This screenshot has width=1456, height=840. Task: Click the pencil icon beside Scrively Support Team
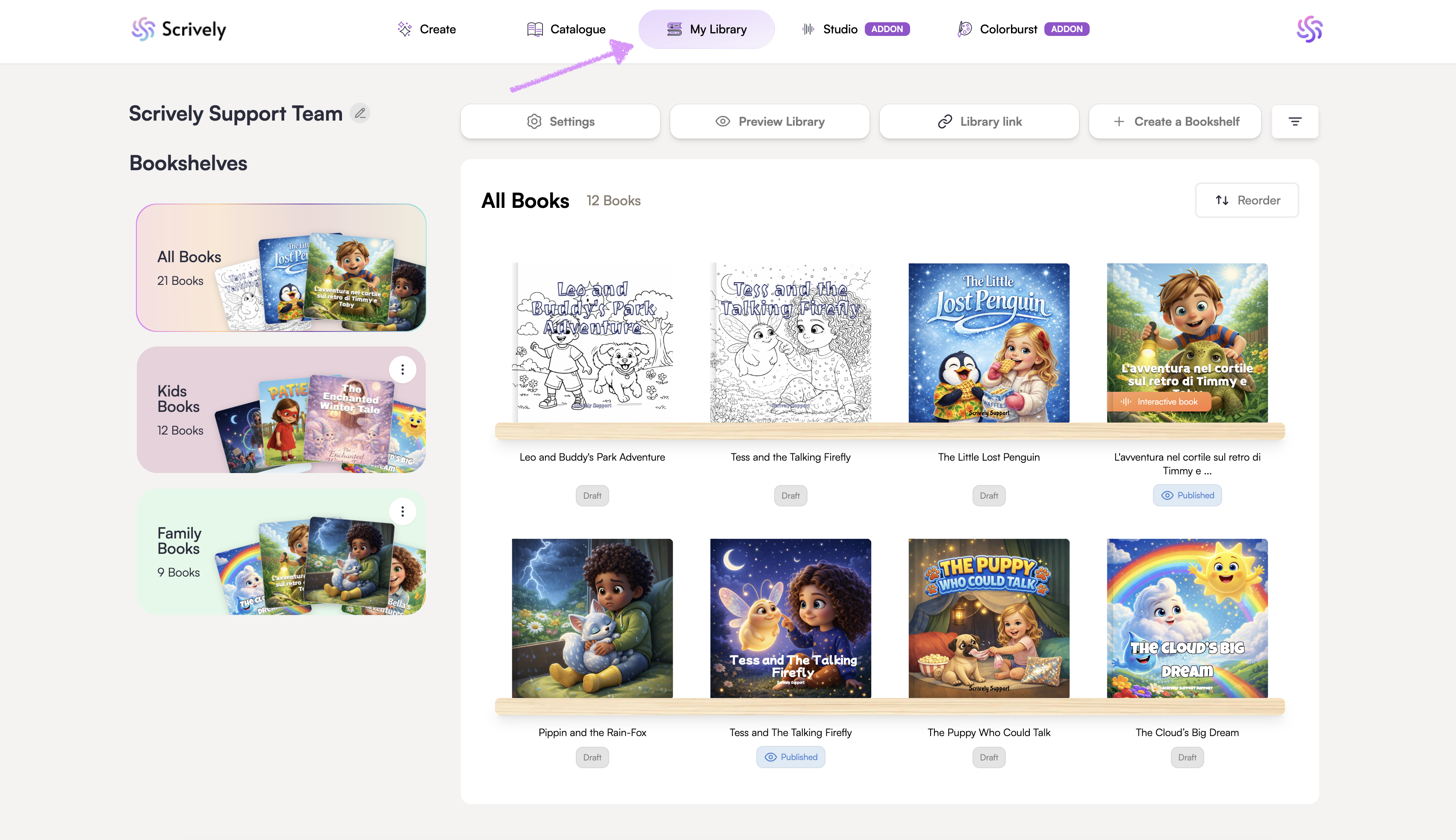(360, 113)
